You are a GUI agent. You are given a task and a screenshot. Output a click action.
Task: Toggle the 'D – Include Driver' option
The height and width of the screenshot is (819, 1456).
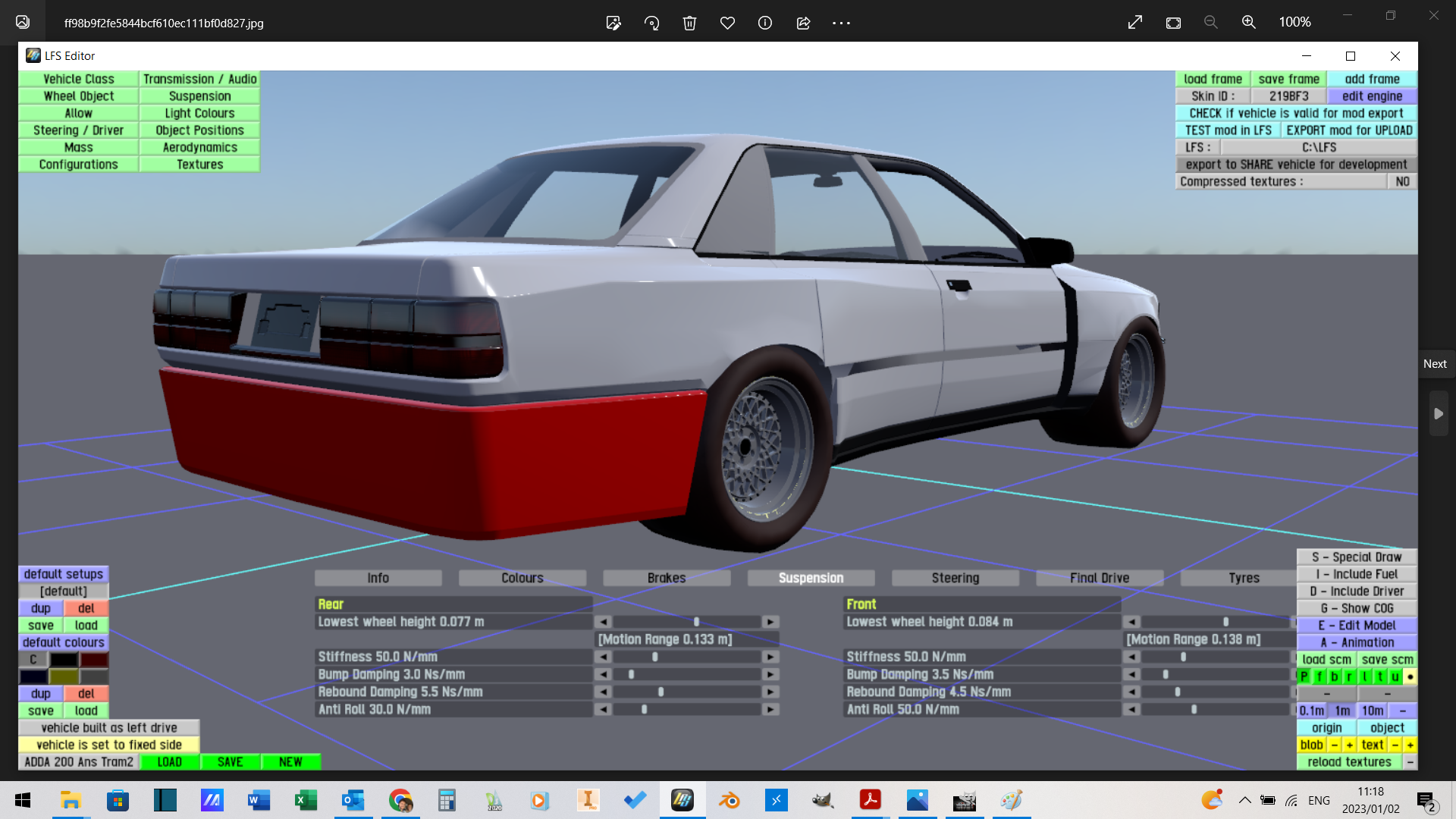[x=1357, y=591]
